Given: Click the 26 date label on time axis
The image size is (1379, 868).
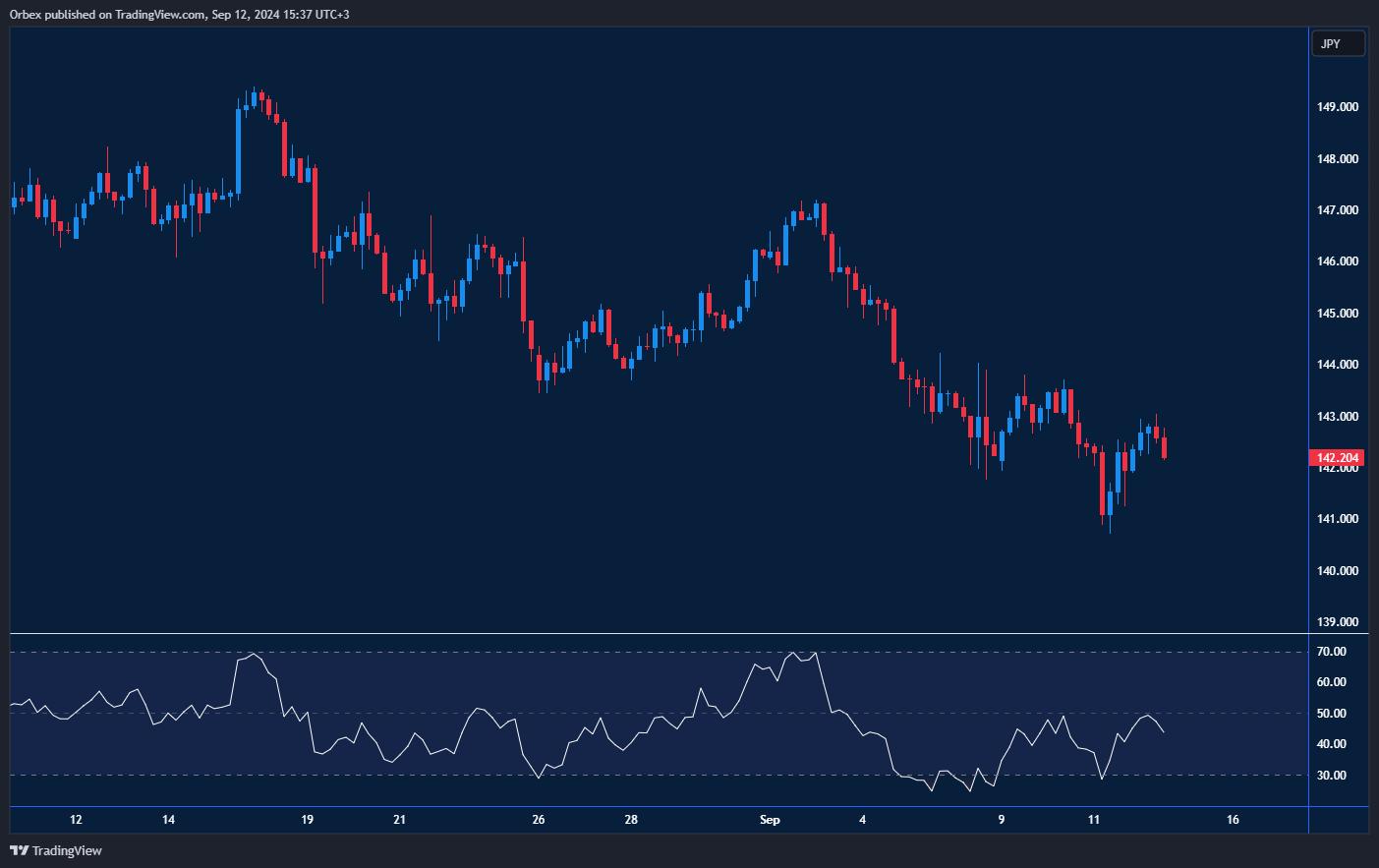Looking at the screenshot, I should click(x=539, y=820).
